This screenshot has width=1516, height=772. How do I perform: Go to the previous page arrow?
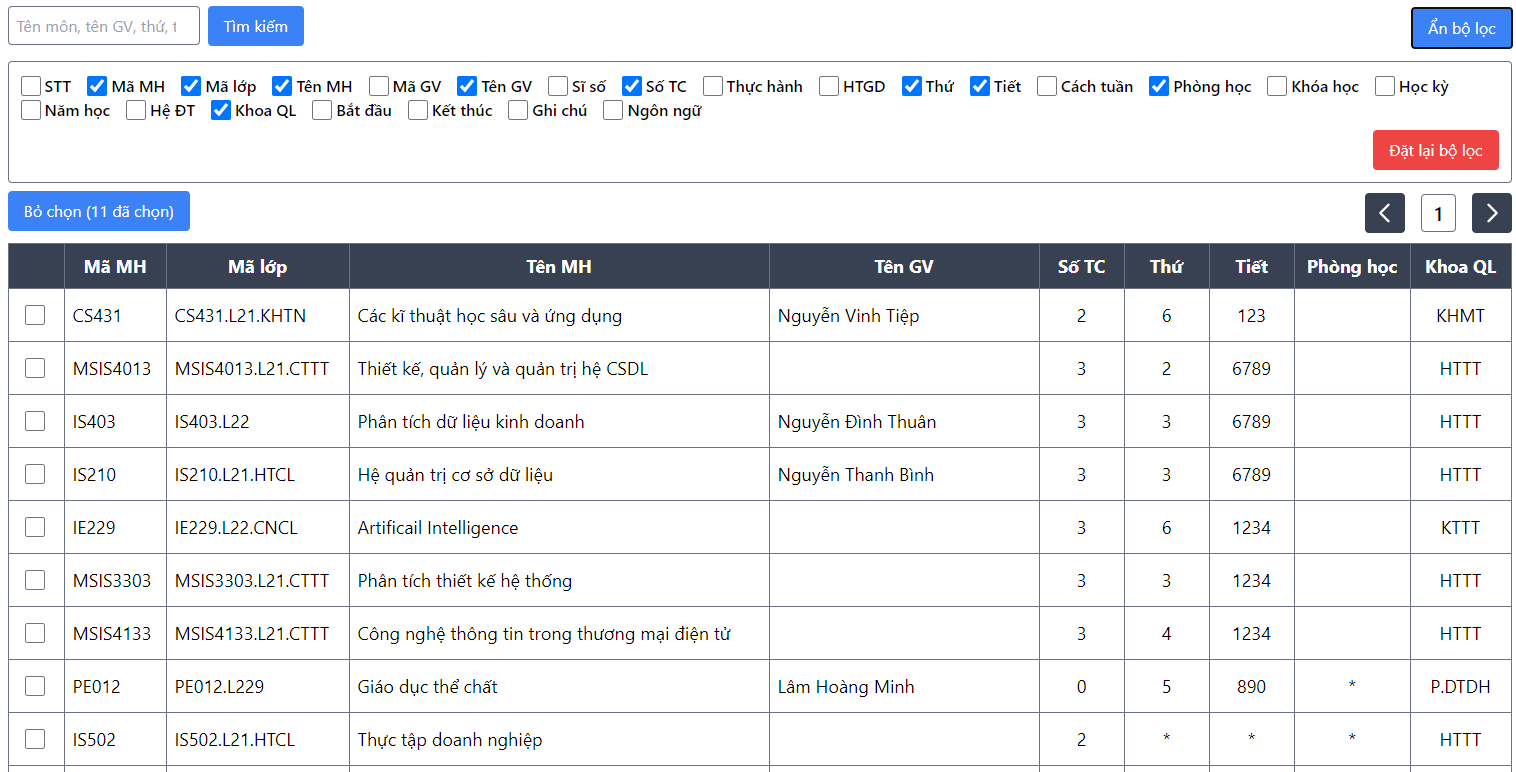(x=1385, y=213)
